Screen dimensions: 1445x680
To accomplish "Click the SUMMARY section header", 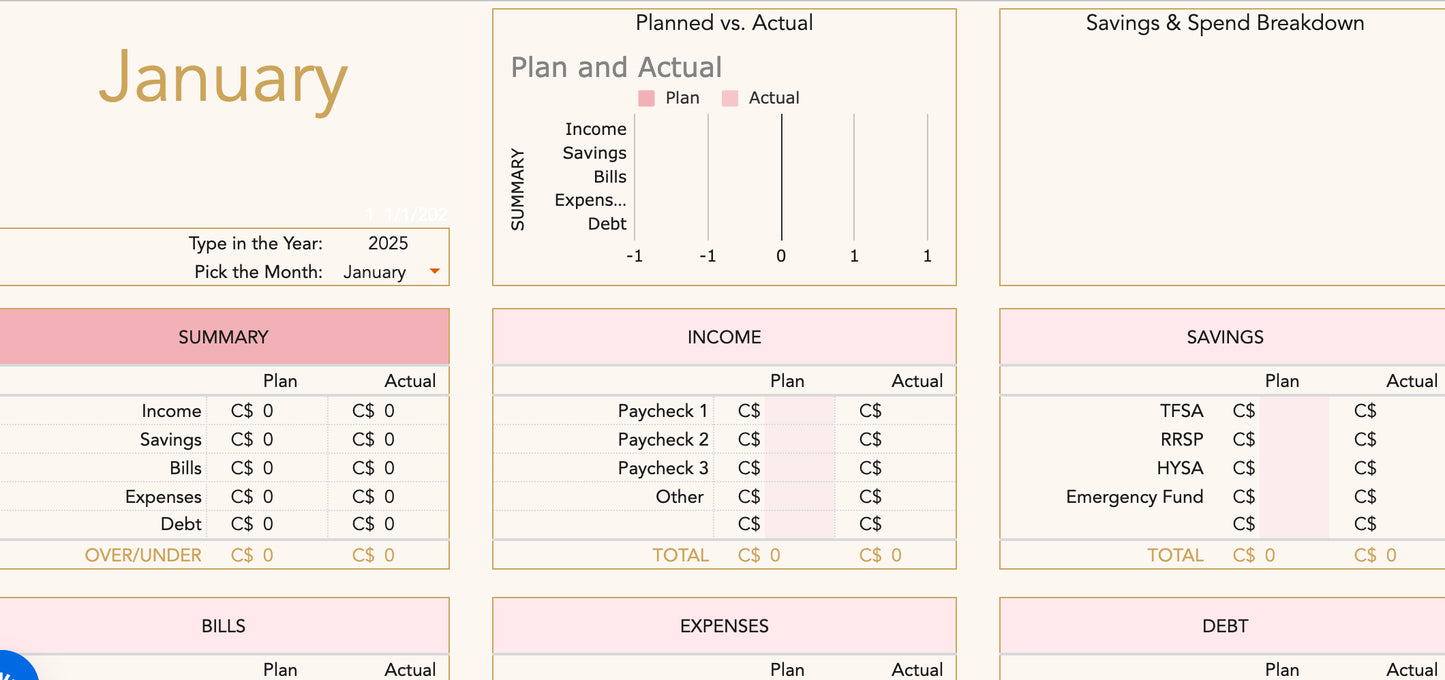I will (x=223, y=337).
